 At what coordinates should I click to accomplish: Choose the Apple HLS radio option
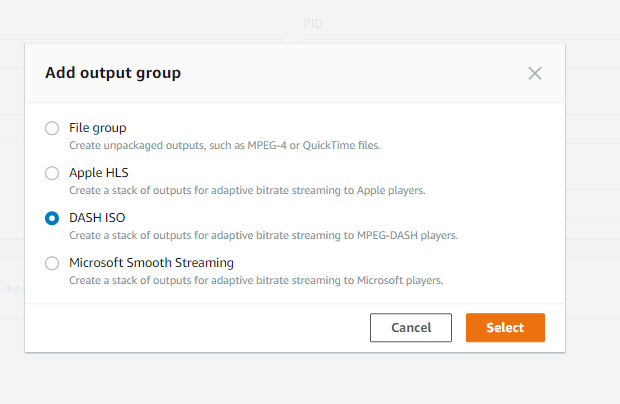pyautogui.click(x=52, y=173)
